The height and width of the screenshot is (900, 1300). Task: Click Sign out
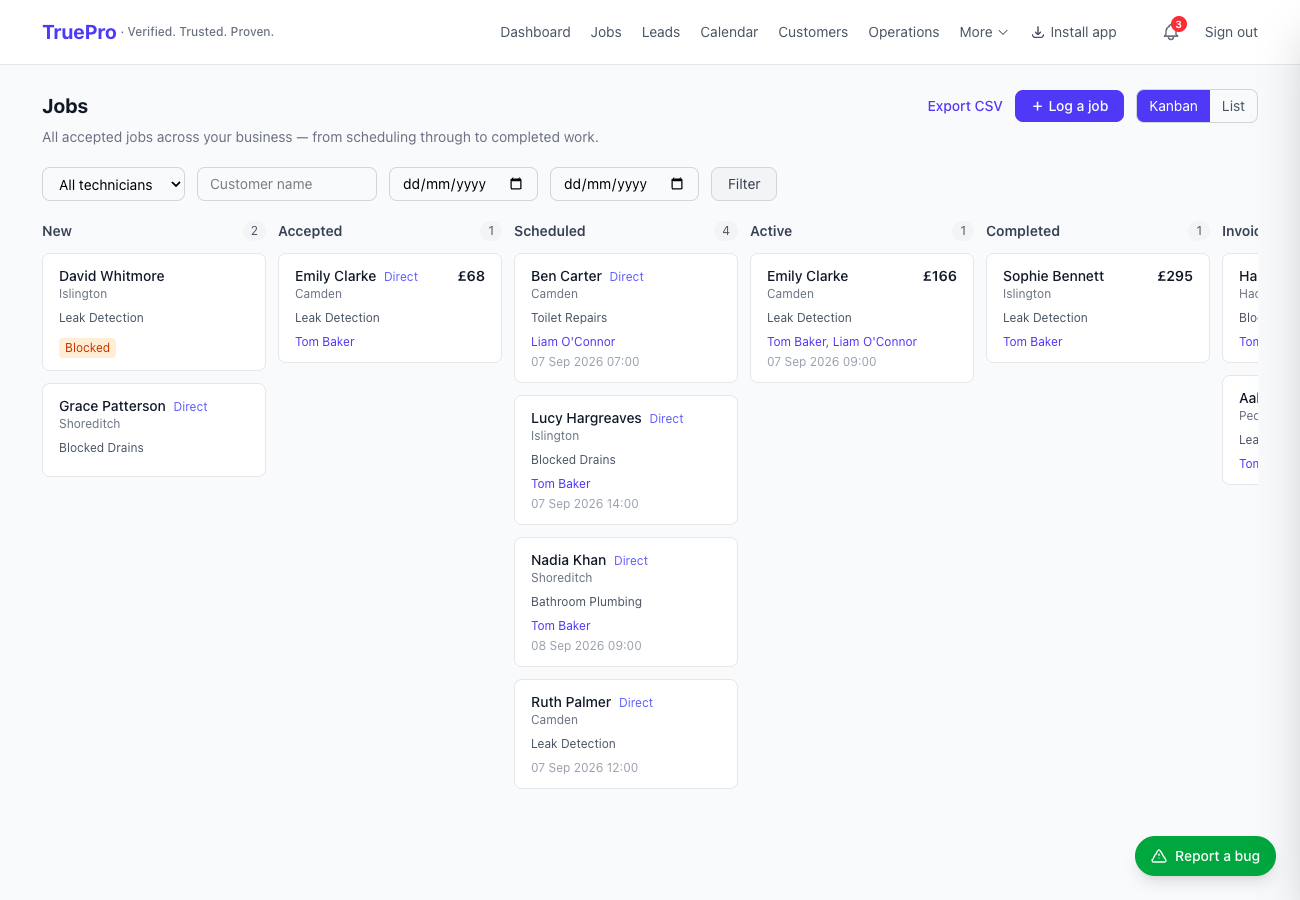click(1231, 32)
